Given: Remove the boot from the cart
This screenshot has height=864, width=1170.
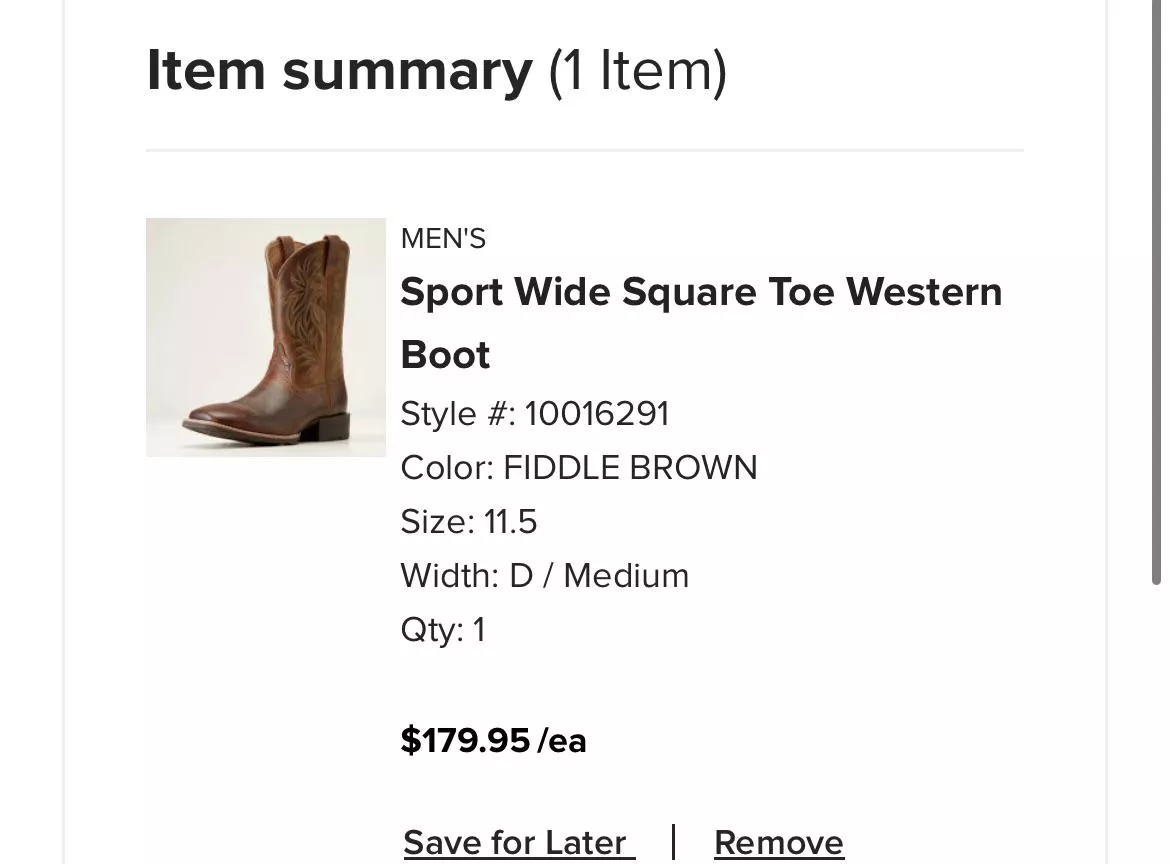Looking at the screenshot, I should coord(778,843).
